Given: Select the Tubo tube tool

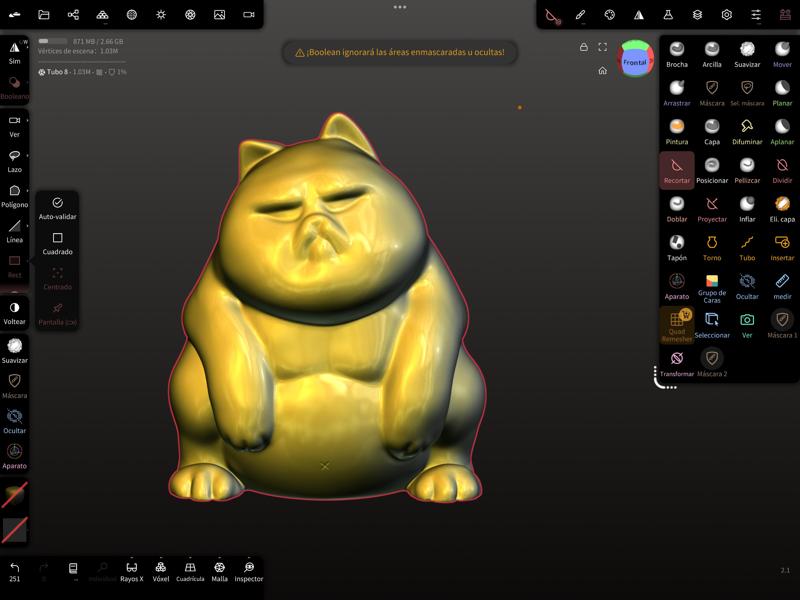Looking at the screenshot, I should tap(747, 248).
